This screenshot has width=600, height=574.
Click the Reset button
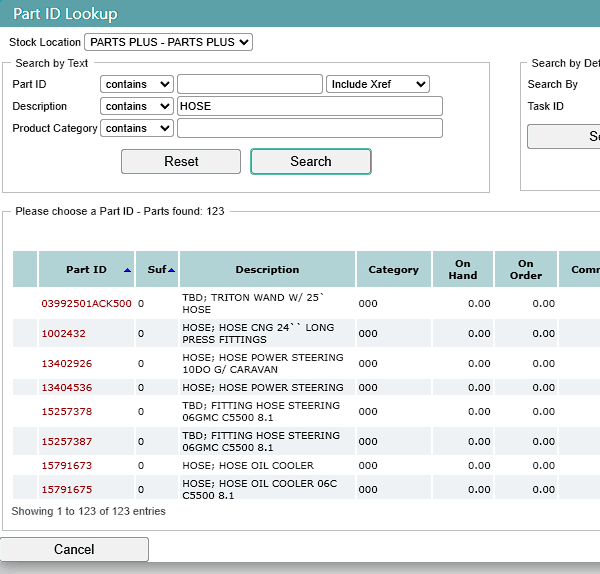181,161
